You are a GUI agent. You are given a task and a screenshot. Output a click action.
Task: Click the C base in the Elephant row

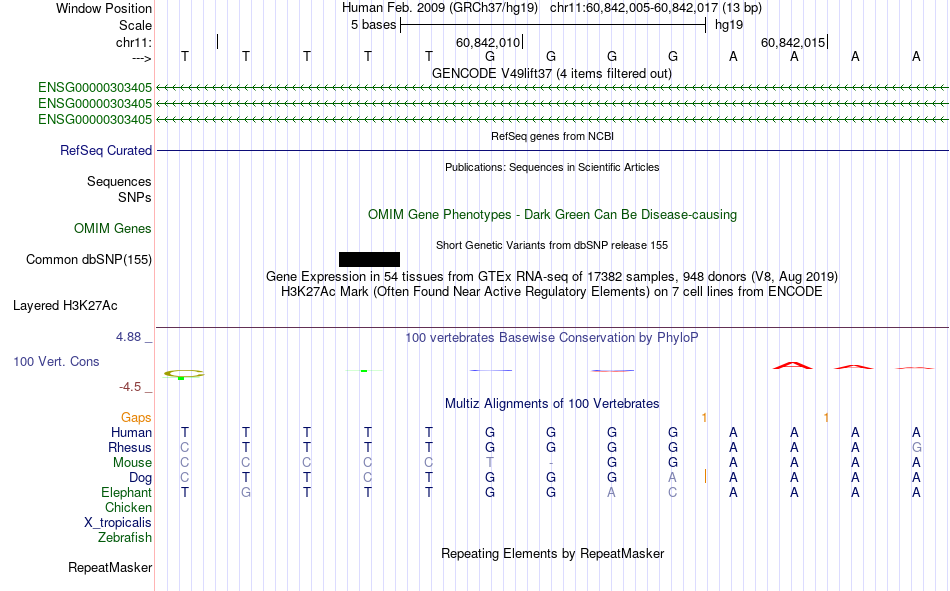pyautogui.click(x=673, y=492)
